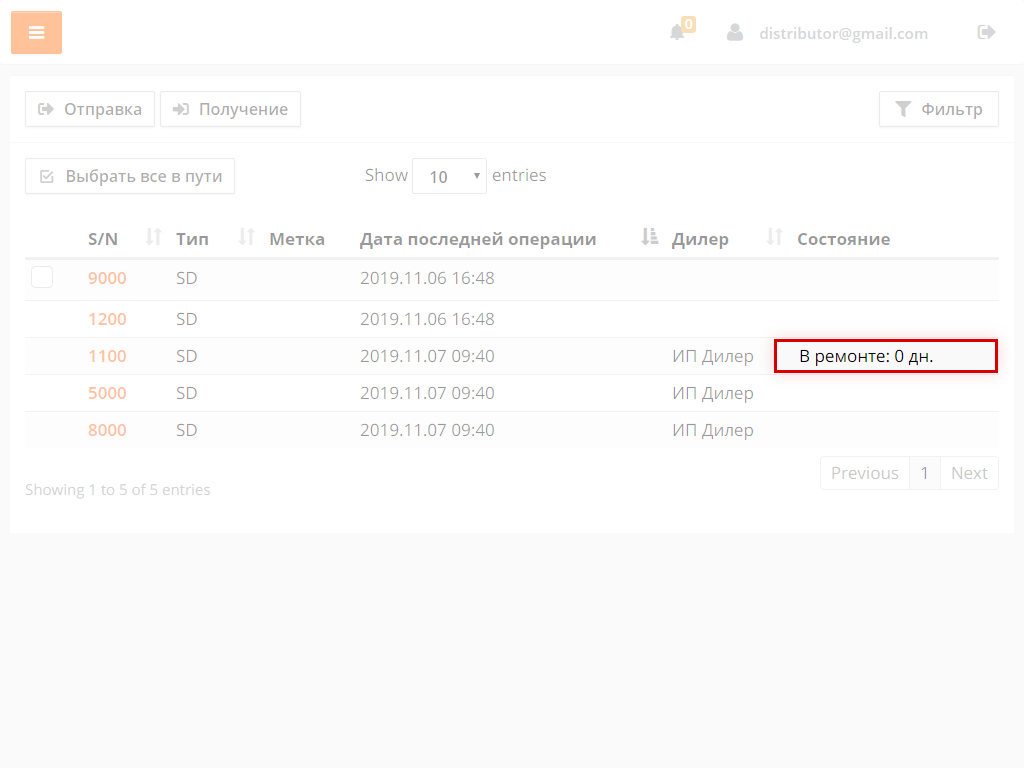Open serial number 1100 link
Image resolution: width=1024 pixels, height=768 pixels.
107,356
